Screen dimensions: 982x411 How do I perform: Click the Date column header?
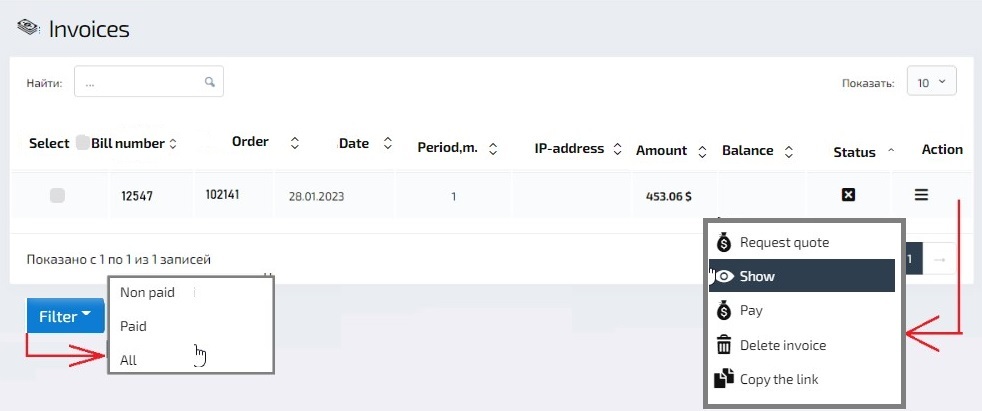(x=355, y=143)
